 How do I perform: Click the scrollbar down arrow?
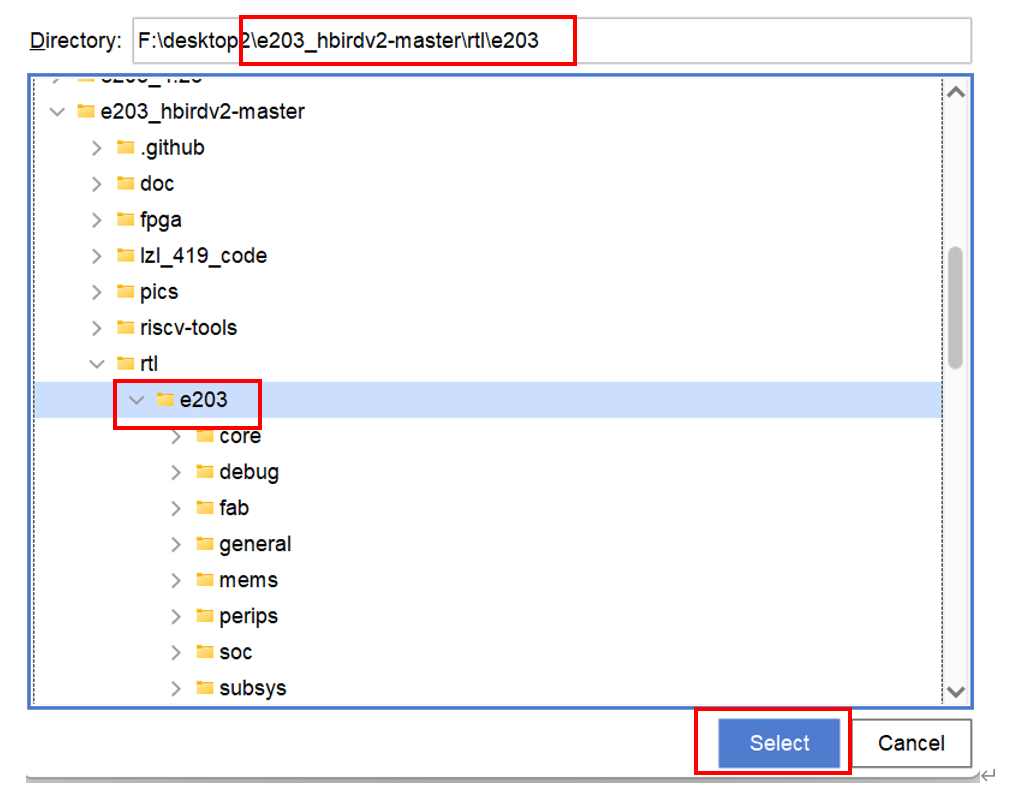tap(955, 692)
